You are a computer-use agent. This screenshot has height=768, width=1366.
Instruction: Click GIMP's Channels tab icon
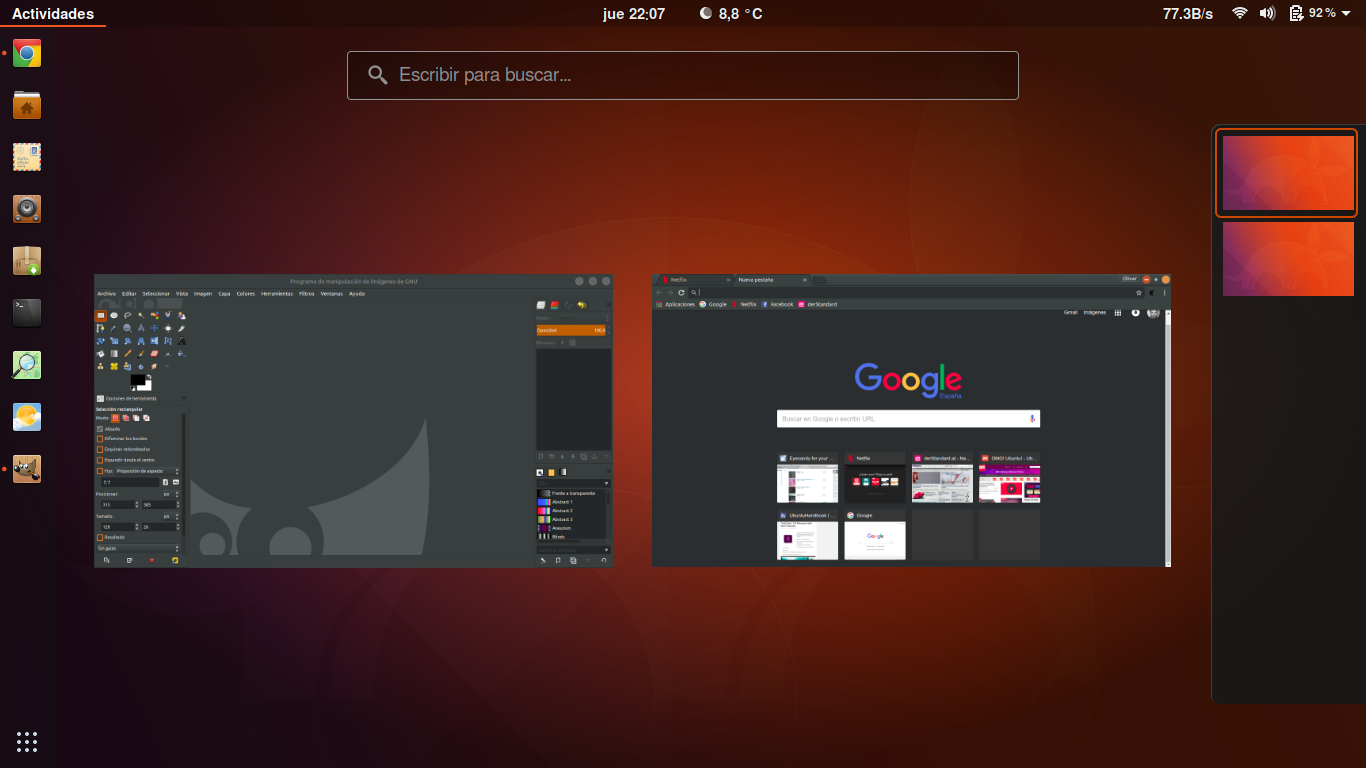pos(554,305)
